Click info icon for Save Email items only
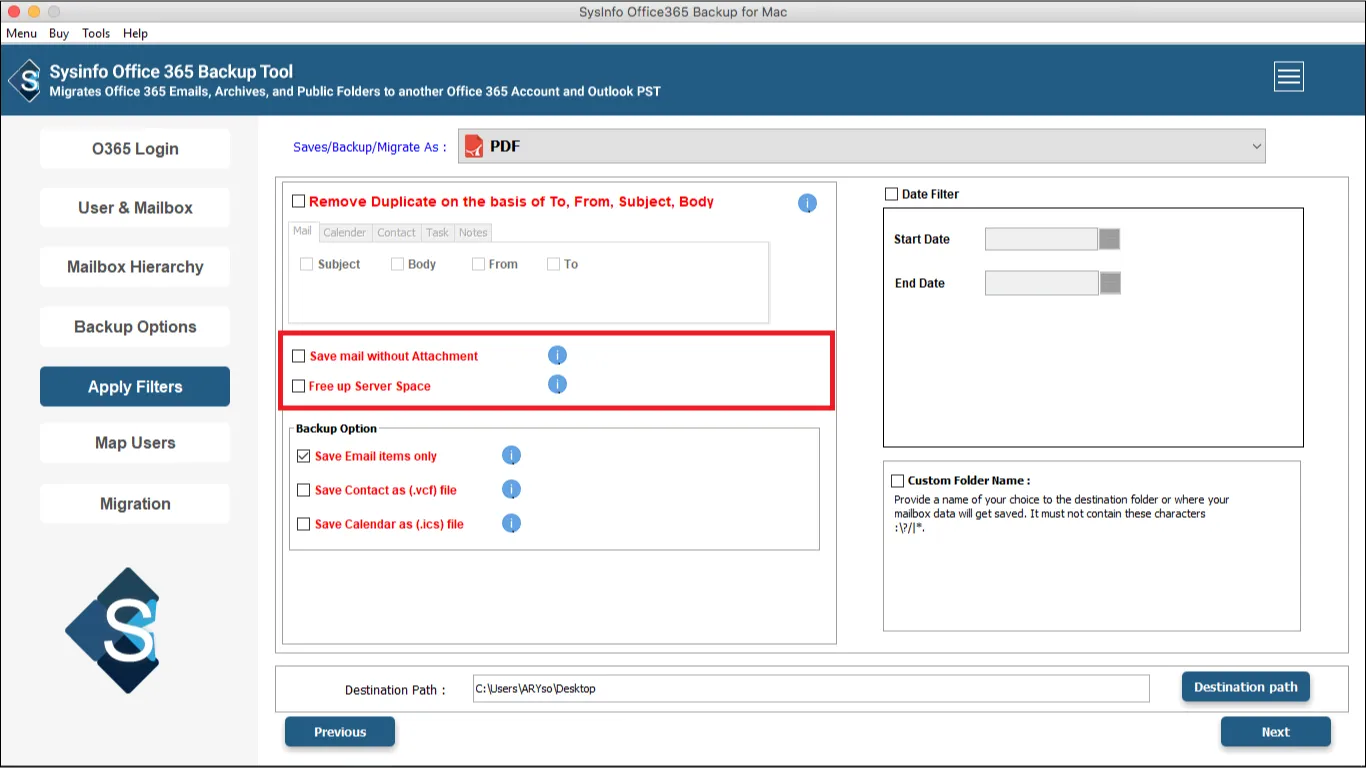1366x768 pixels. [x=511, y=456]
